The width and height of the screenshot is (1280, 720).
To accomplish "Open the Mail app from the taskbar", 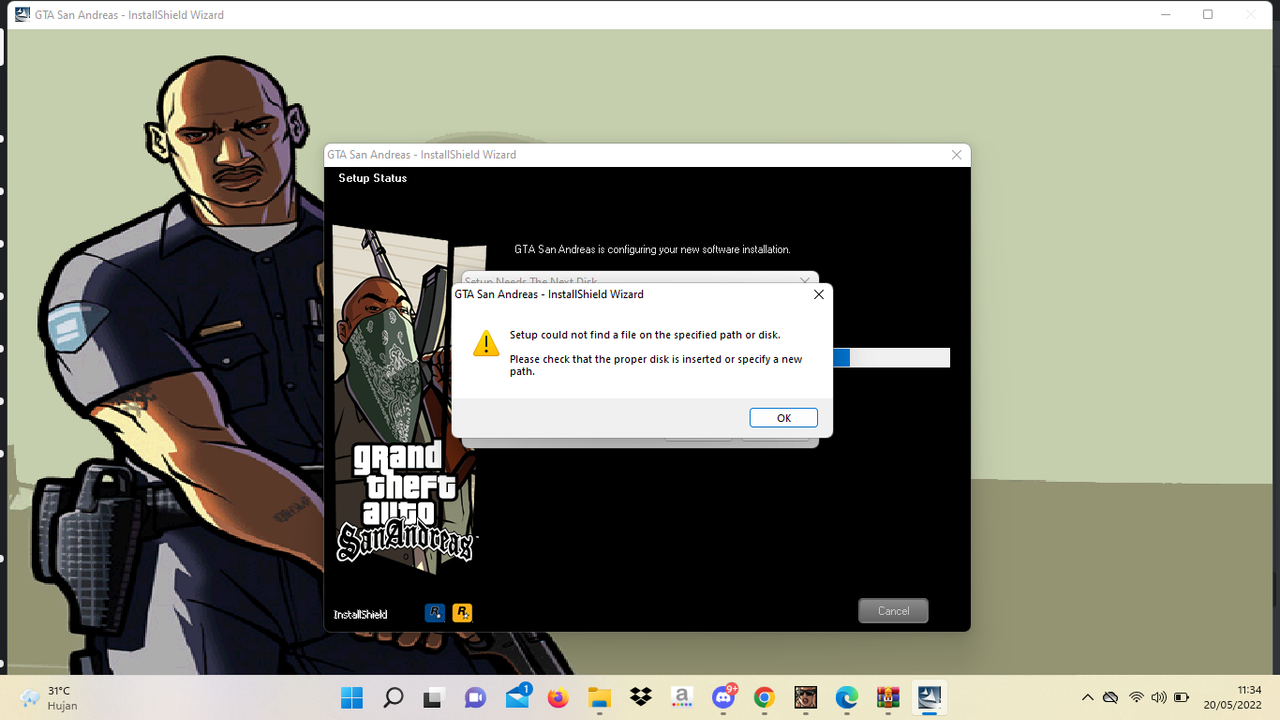I will pyautogui.click(x=517, y=697).
